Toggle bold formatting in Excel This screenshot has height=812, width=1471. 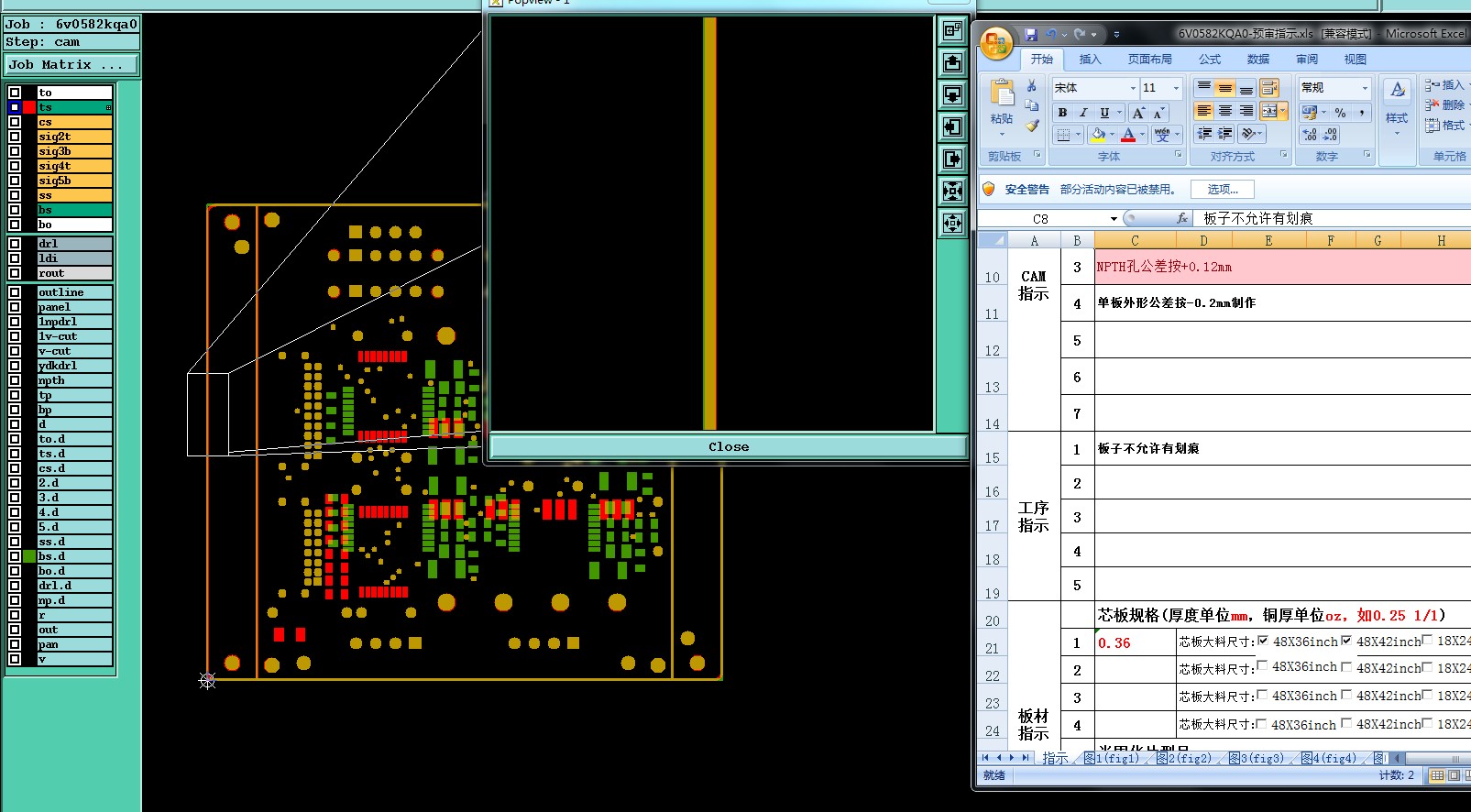click(1062, 113)
